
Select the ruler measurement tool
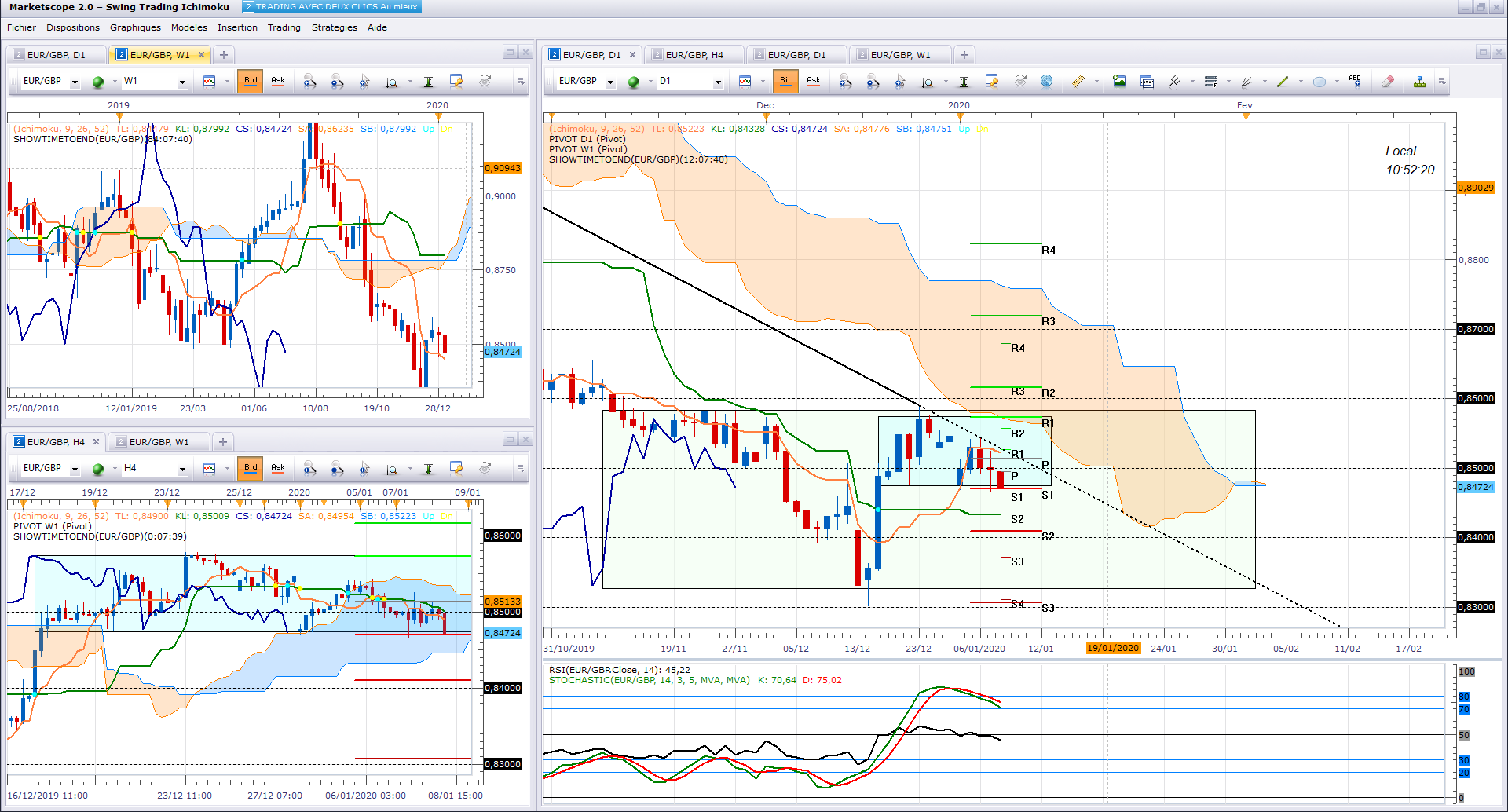1078,82
